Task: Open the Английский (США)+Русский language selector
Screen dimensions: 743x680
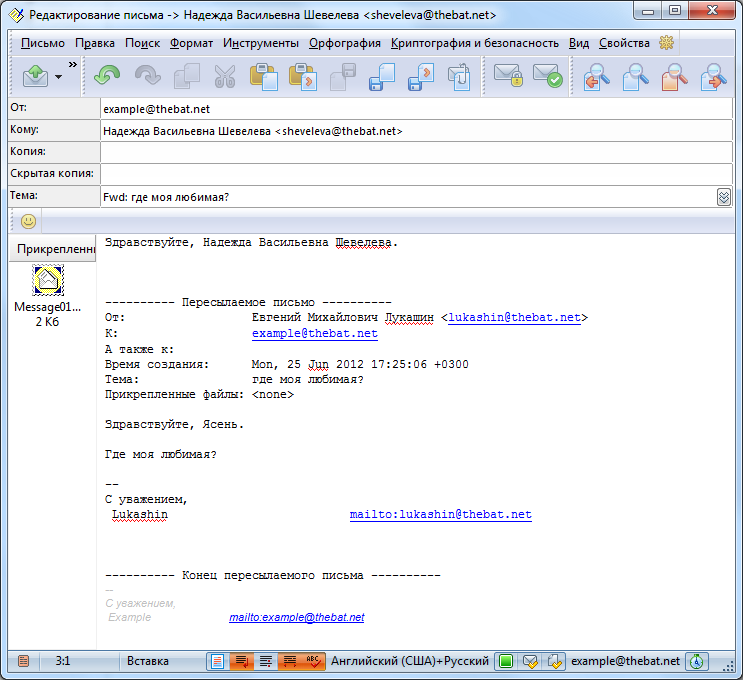Action: 410,661
